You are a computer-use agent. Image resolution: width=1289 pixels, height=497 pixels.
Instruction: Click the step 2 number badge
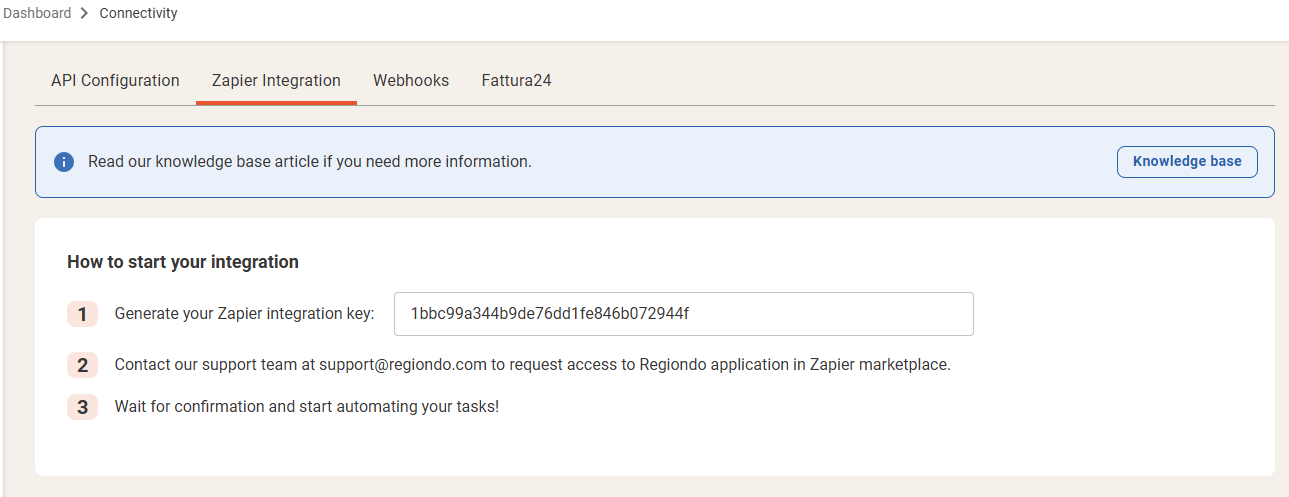coord(82,365)
